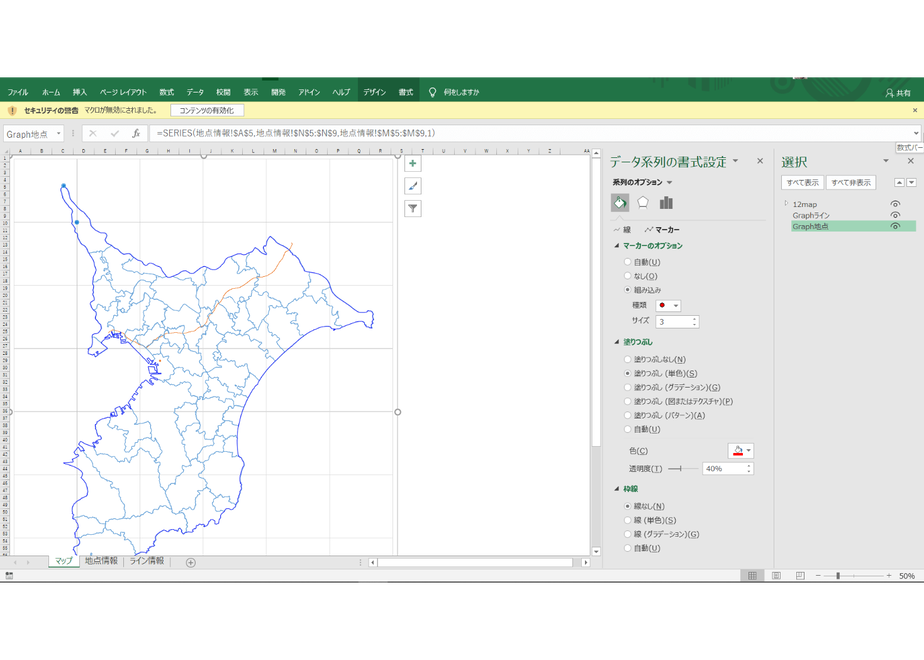Move selected object down in Selection pane
Image resolution: width=924 pixels, height=660 pixels.
click(911, 183)
